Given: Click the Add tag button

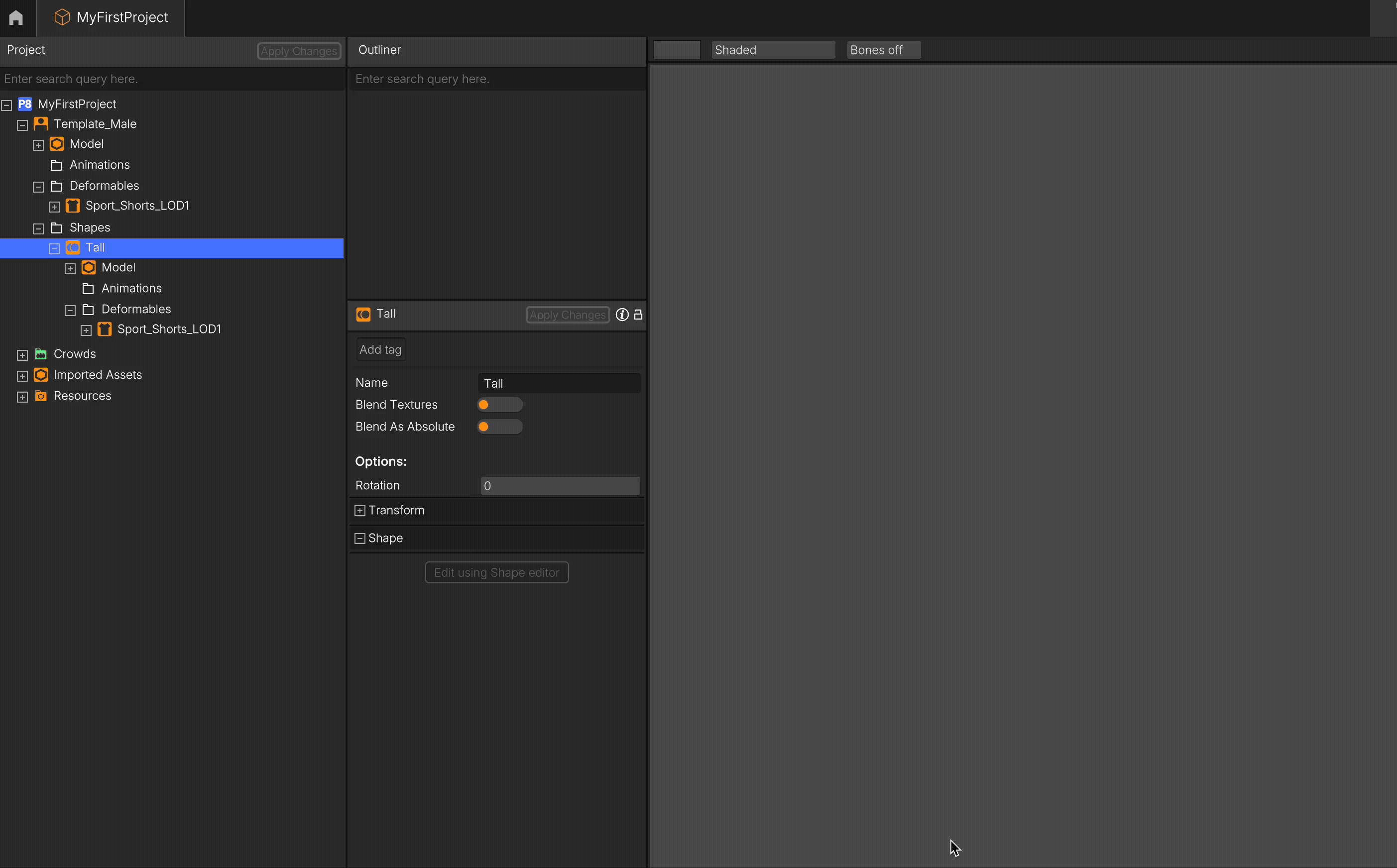Looking at the screenshot, I should pos(381,349).
